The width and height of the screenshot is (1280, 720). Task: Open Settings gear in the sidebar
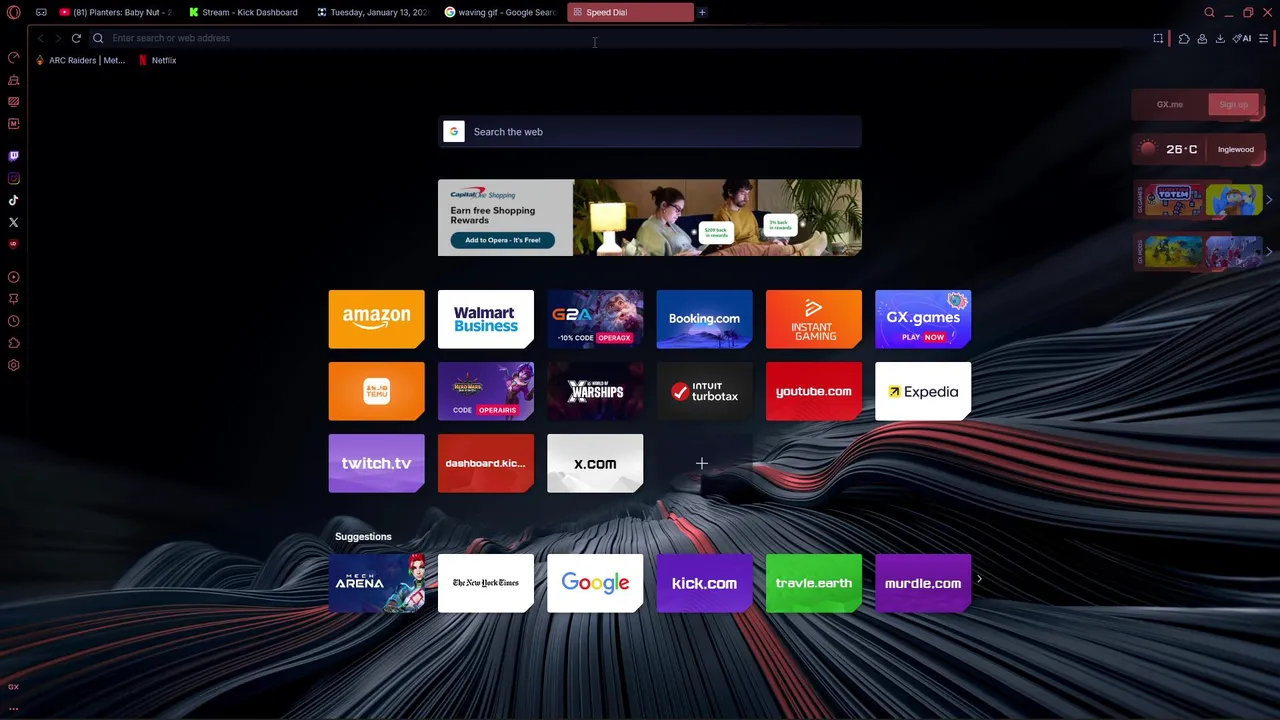(x=14, y=365)
